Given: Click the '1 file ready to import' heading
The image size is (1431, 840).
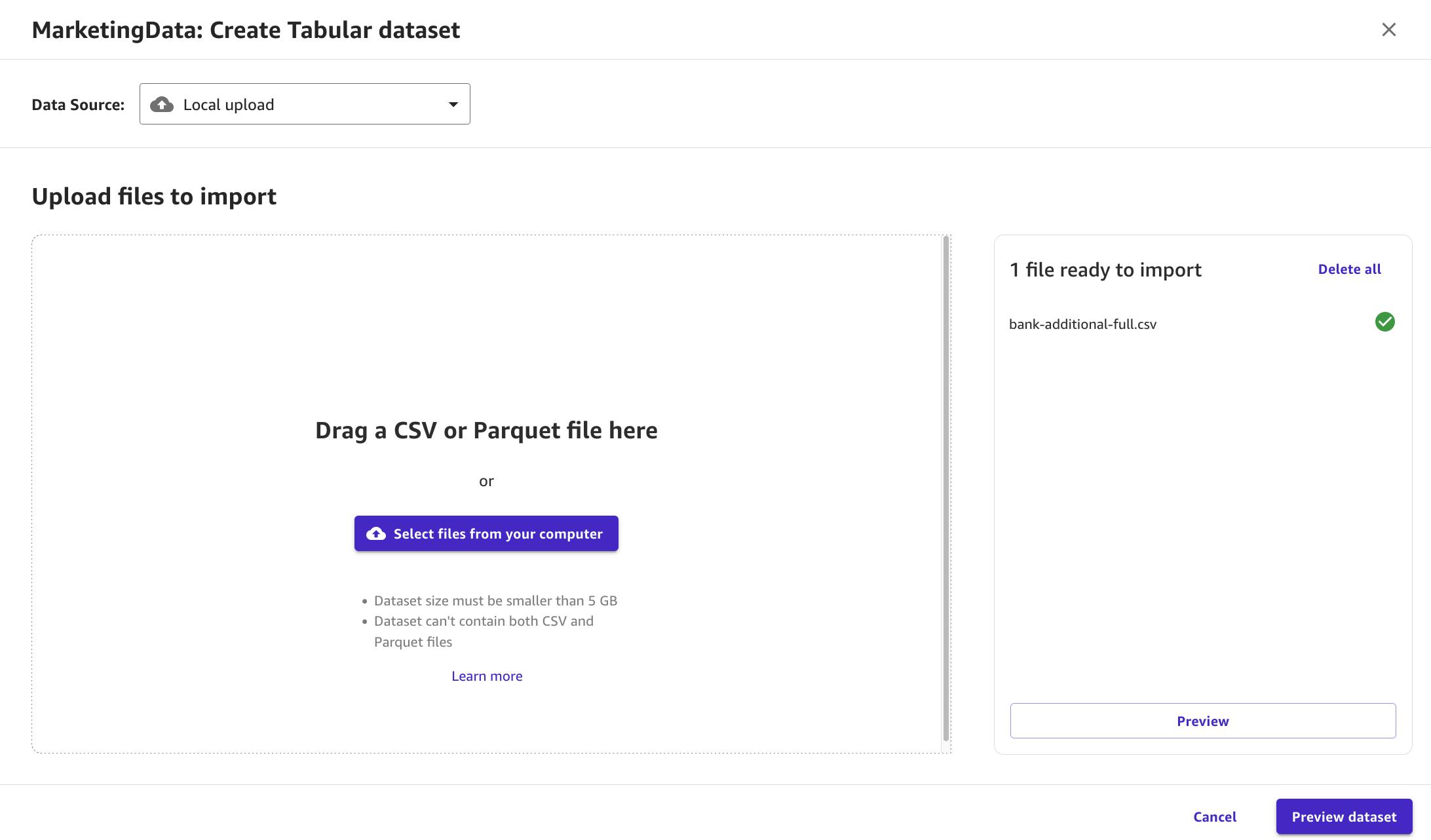Looking at the screenshot, I should click(x=1105, y=270).
